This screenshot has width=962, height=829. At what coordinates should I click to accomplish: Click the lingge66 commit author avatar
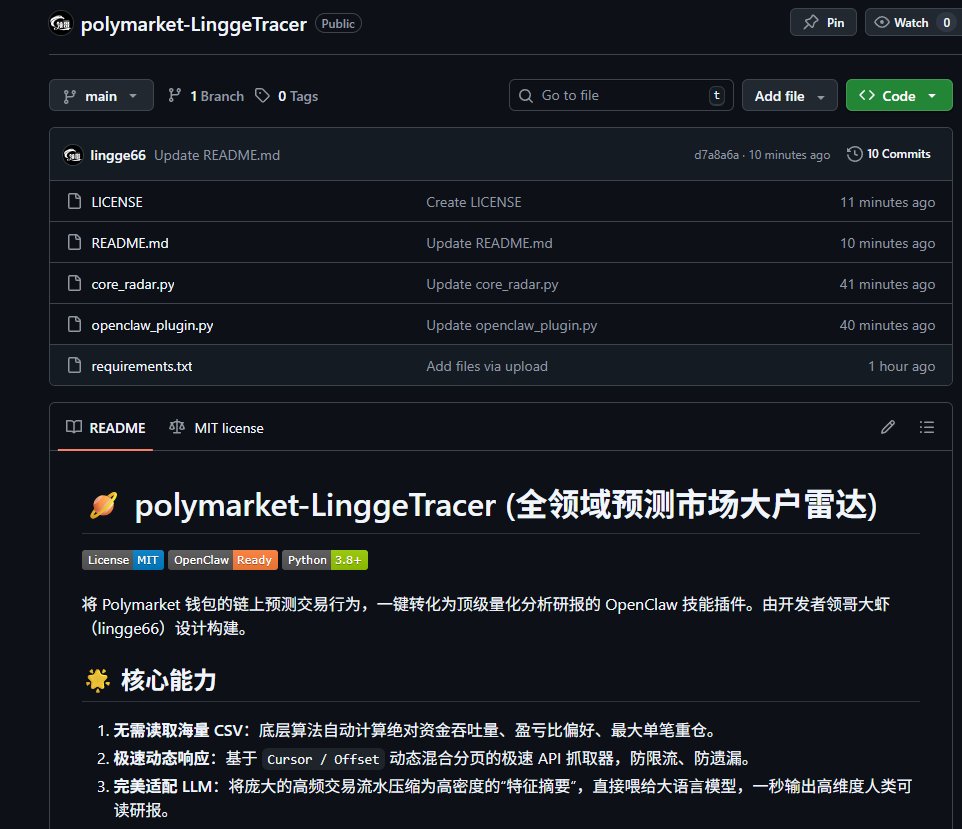[73, 155]
